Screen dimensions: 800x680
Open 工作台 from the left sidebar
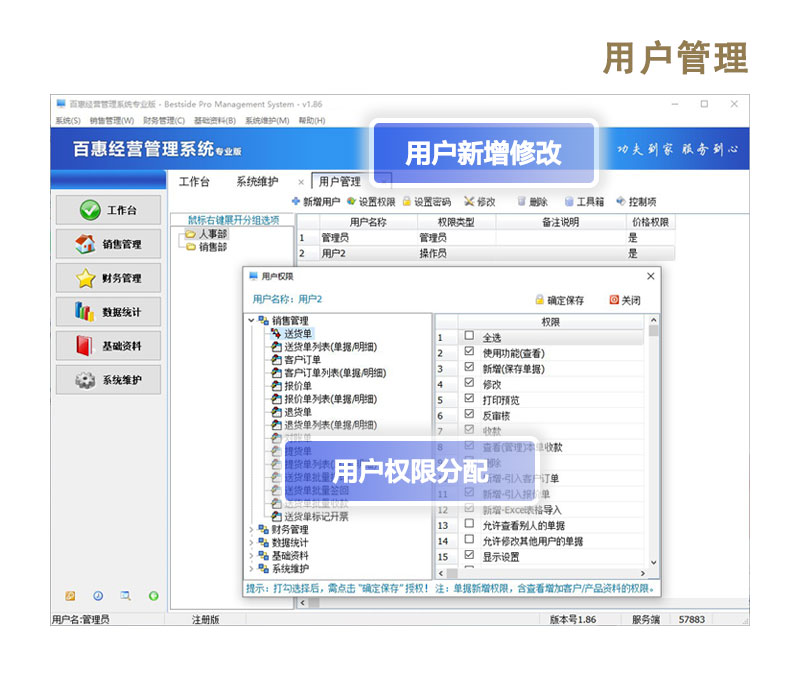[108, 210]
